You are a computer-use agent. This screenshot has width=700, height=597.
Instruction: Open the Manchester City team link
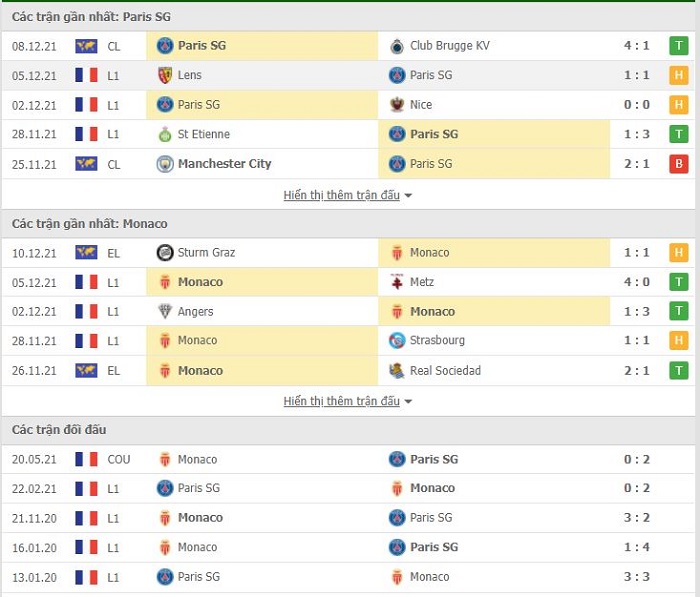tap(224, 164)
